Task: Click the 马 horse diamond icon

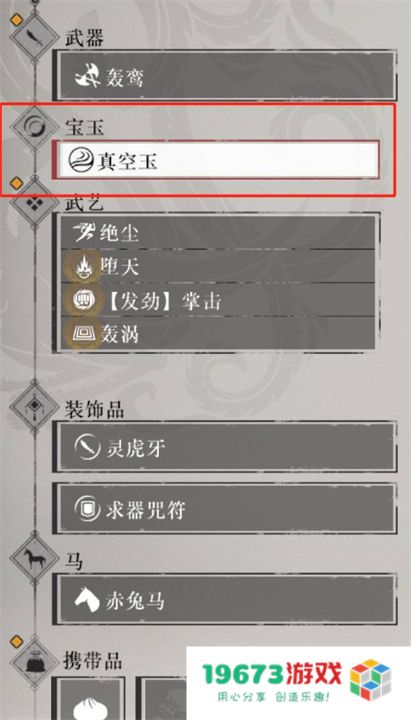Action: pyautogui.click(x=34, y=558)
